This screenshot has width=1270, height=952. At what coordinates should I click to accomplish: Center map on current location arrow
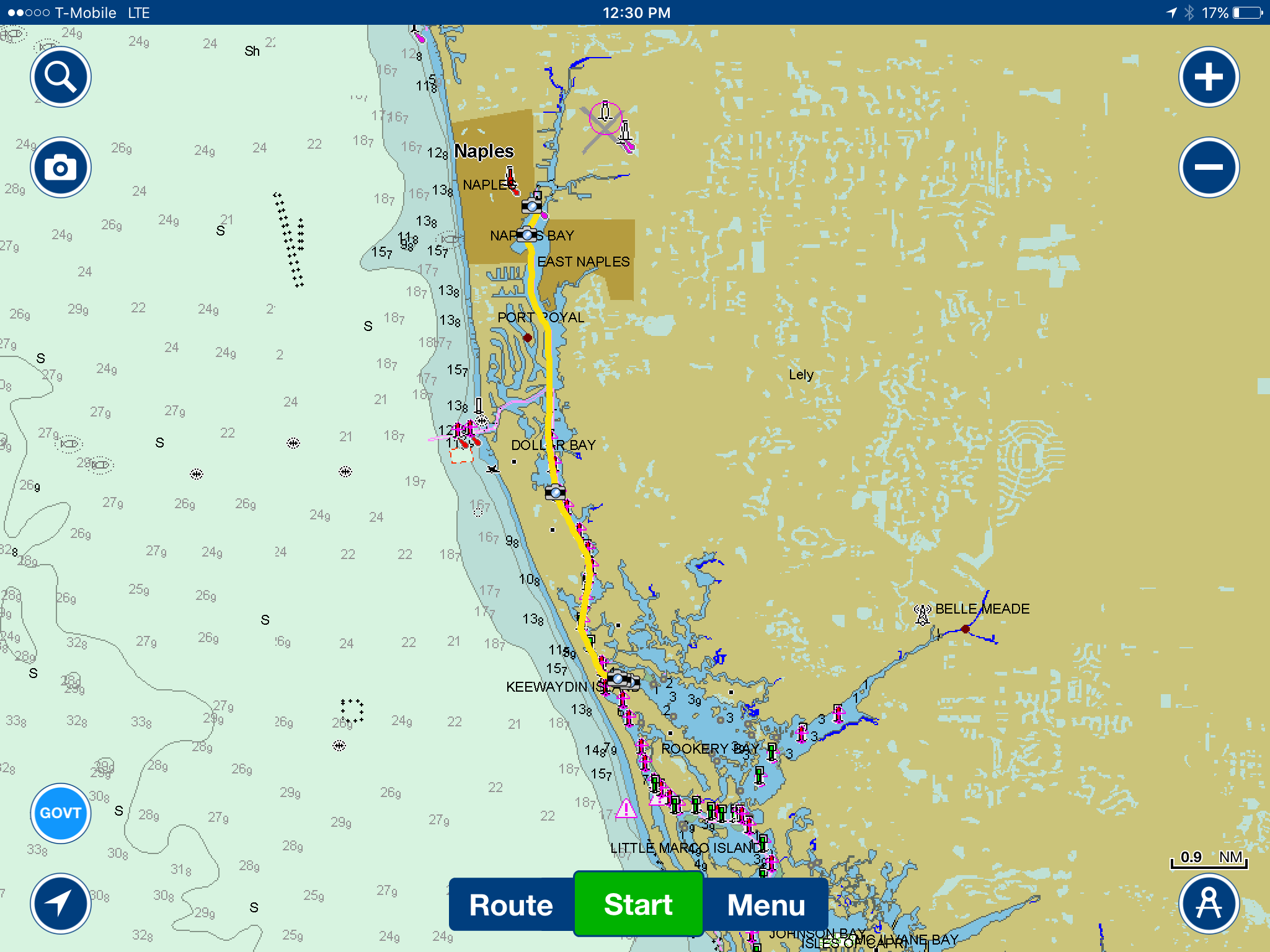[61, 903]
